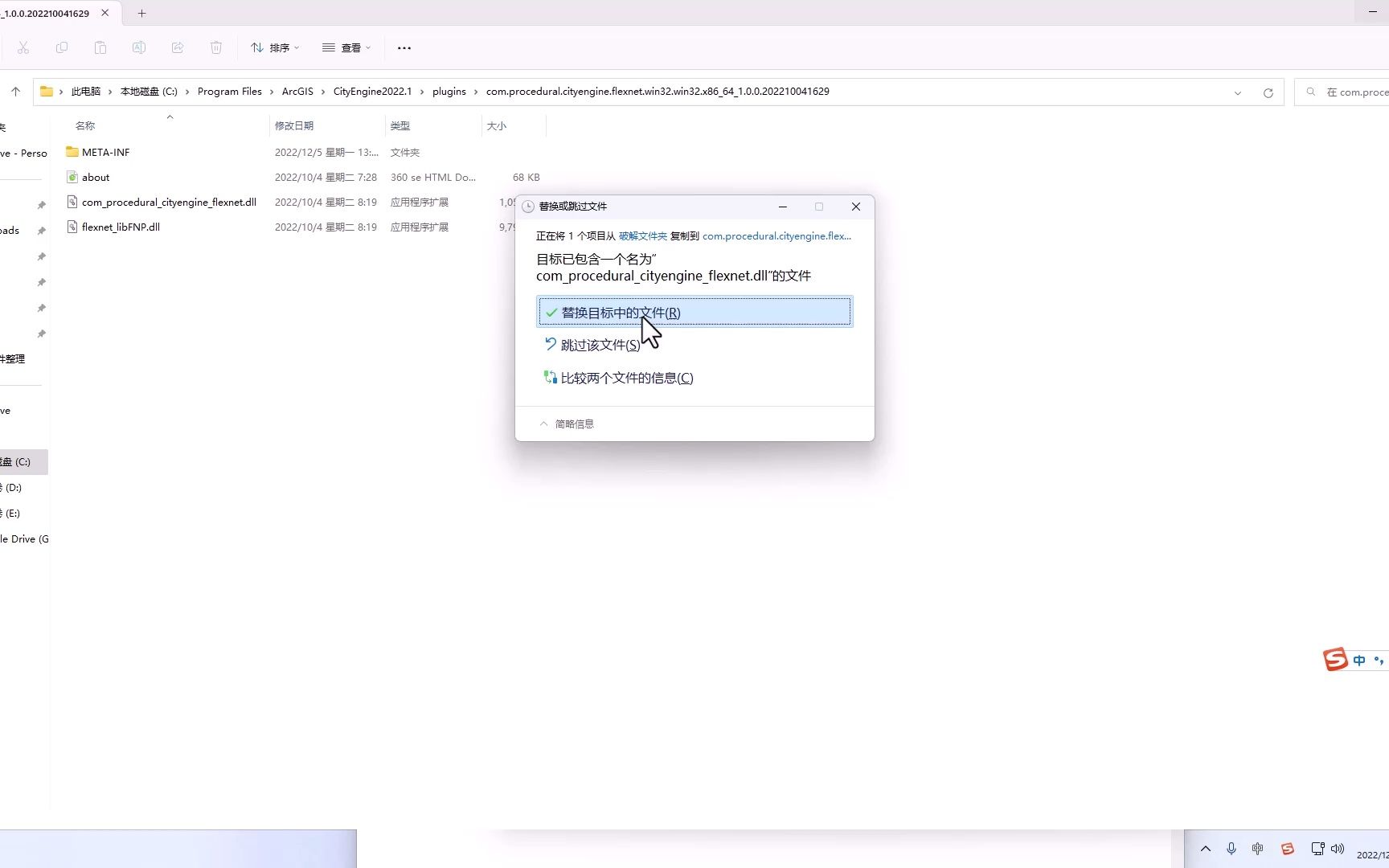Toggle Sogou 中 language mode on floating bar

[x=1359, y=661]
